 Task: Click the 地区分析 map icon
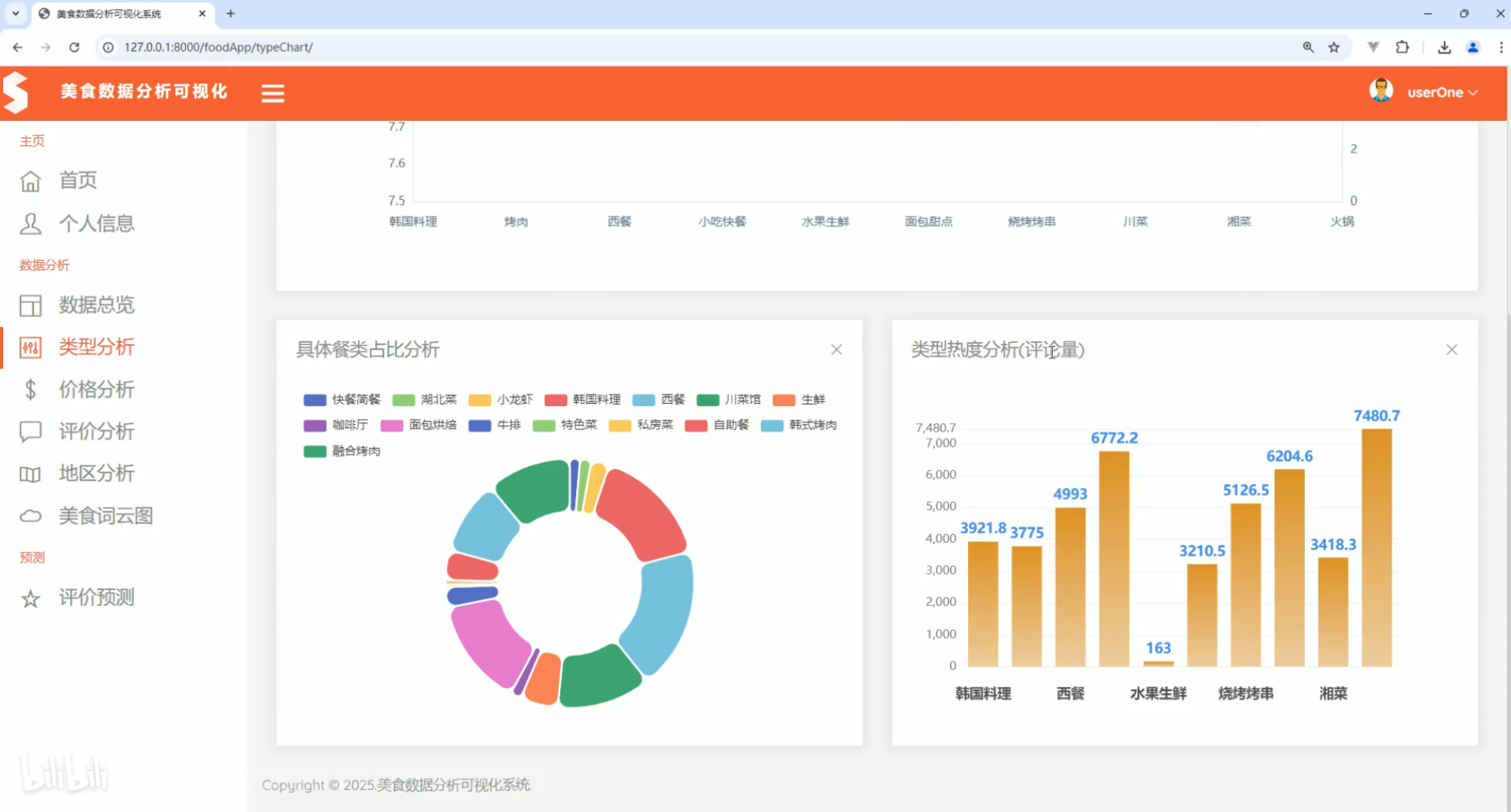pyautogui.click(x=30, y=474)
